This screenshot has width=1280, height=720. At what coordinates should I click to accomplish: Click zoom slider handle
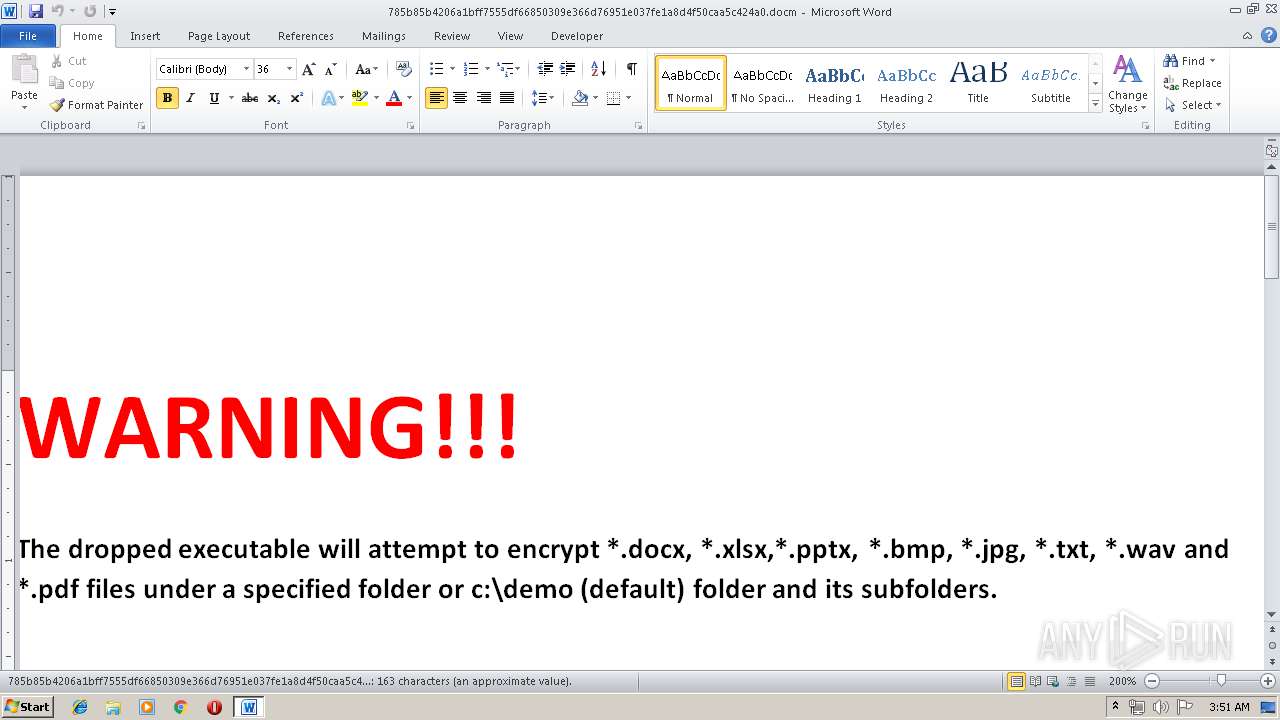[1221, 681]
